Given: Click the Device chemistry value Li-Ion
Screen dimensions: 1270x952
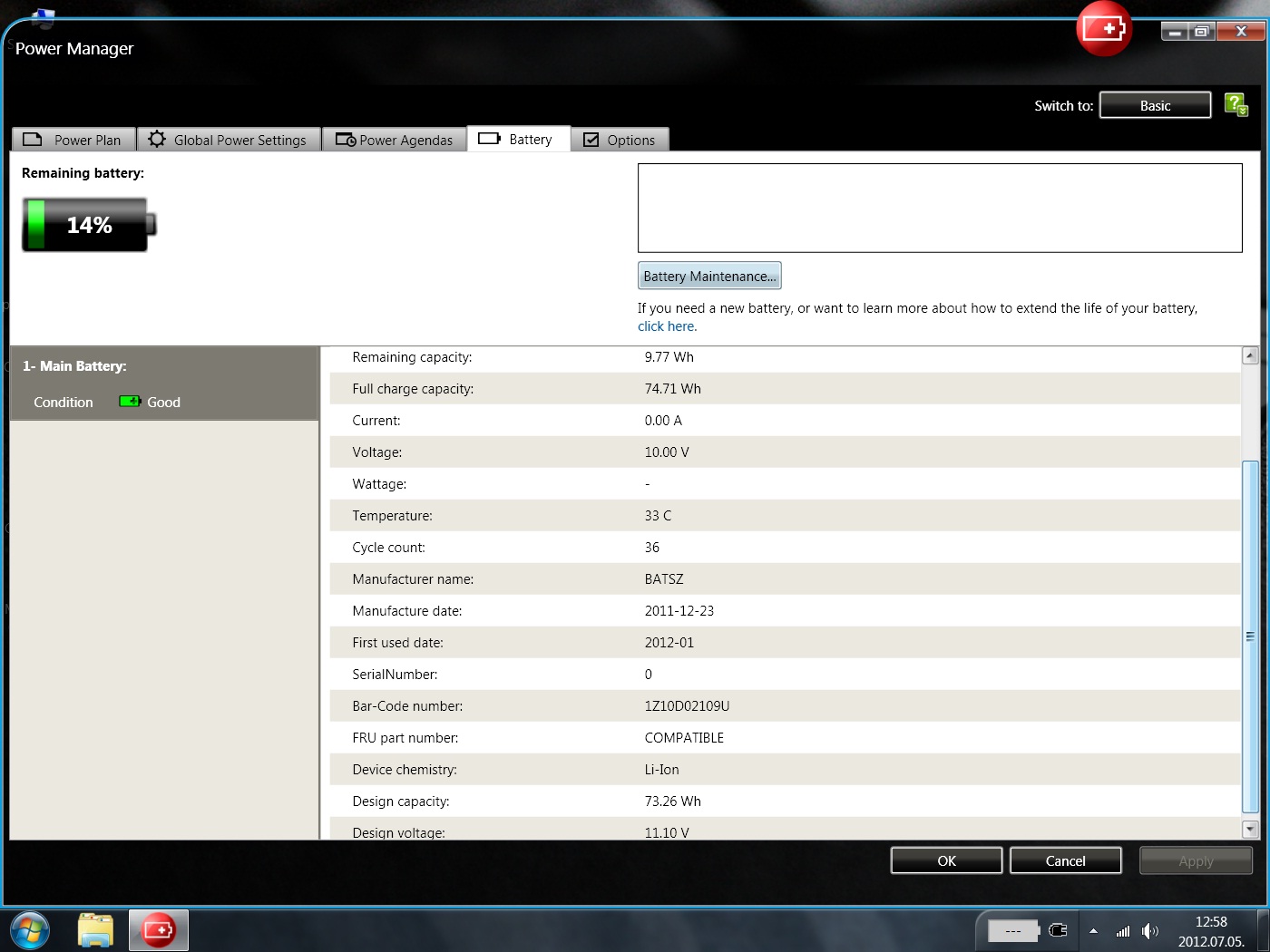Looking at the screenshot, I should click(x=662, y=770).
